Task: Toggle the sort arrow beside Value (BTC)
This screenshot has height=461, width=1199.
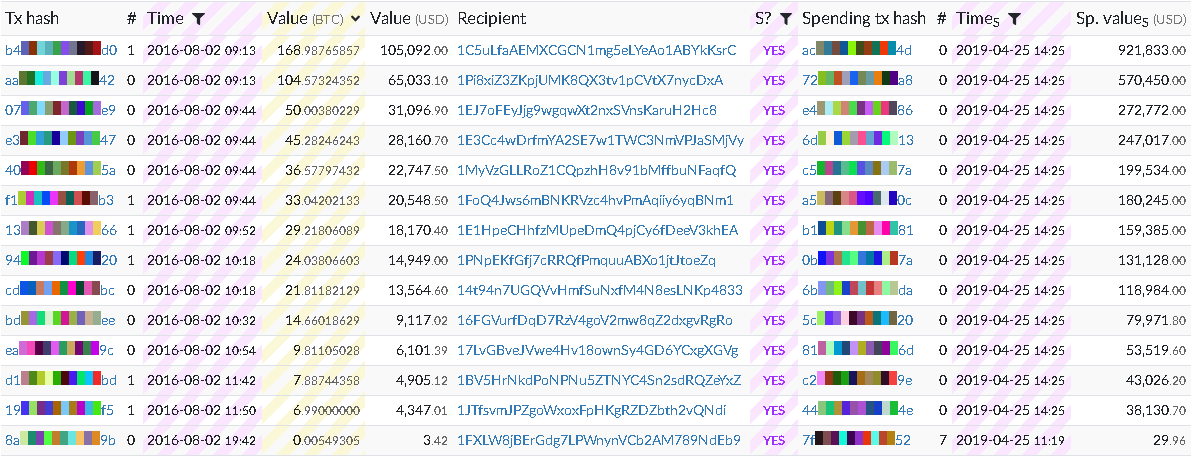Action: coord(353,19)
